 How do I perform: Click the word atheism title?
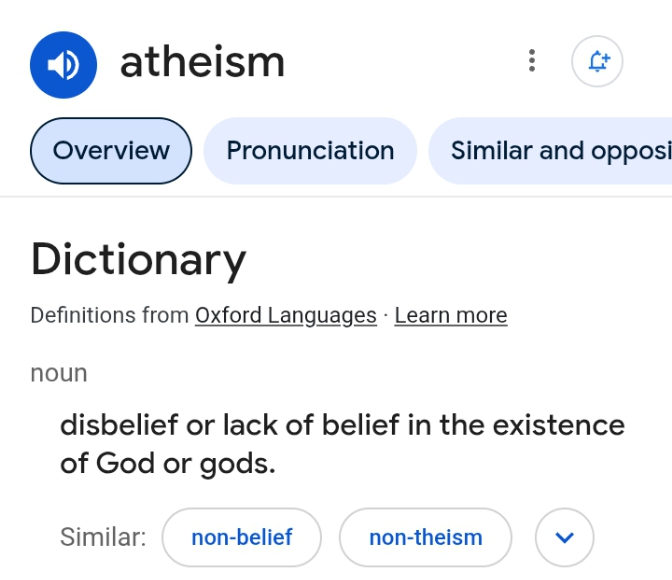(x=202, y=63)
